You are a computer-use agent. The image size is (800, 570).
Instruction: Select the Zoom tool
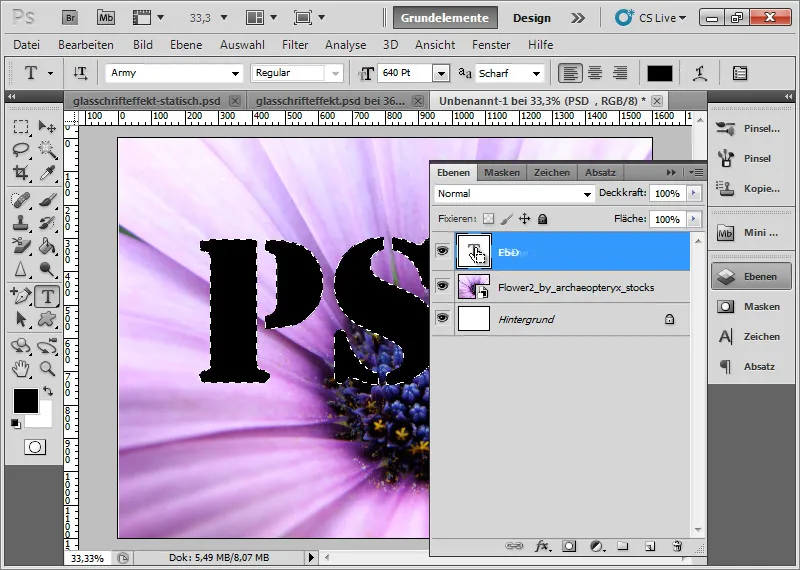pyautogui.click(x=47, y=369)
